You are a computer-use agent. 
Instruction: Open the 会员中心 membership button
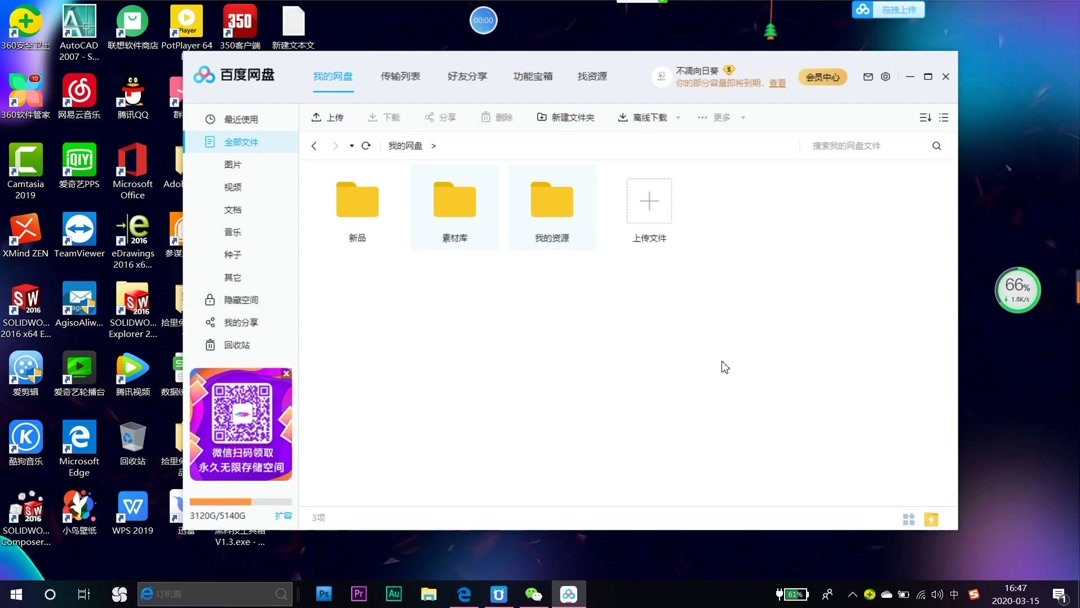pyautogui.click(x=822, y=76)
